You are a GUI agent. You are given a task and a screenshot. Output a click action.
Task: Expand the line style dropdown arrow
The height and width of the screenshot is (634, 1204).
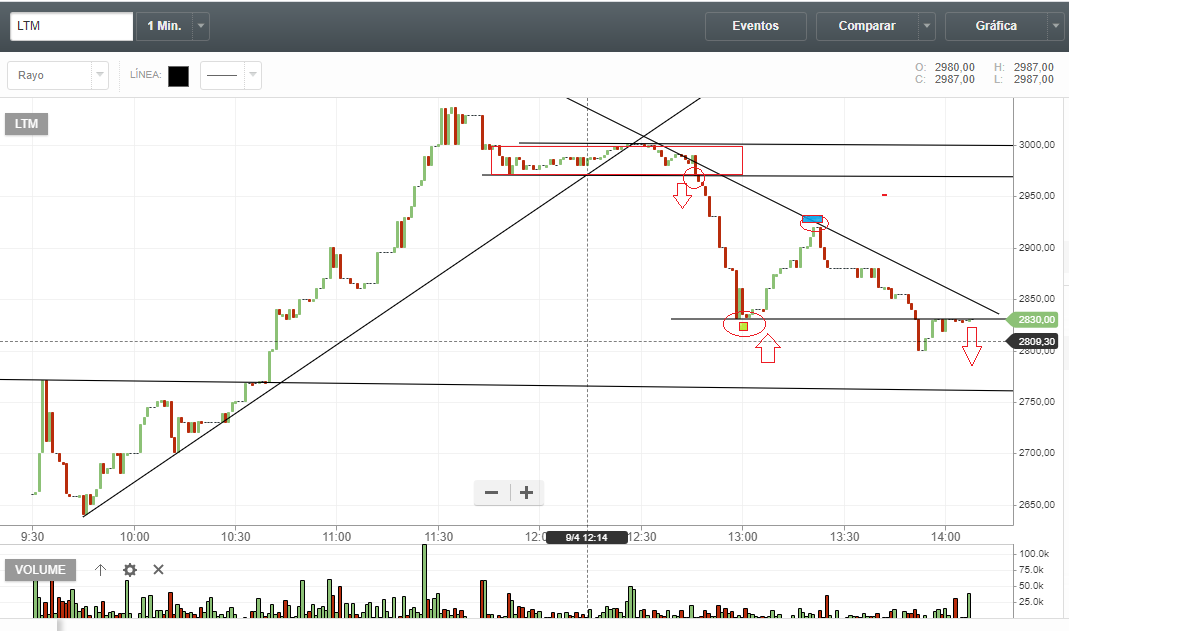tap(254, 75)
